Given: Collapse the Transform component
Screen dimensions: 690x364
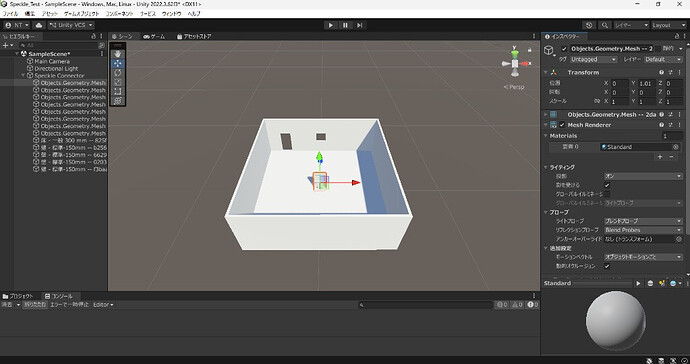Looking at the screenshot, I should 546,72.
